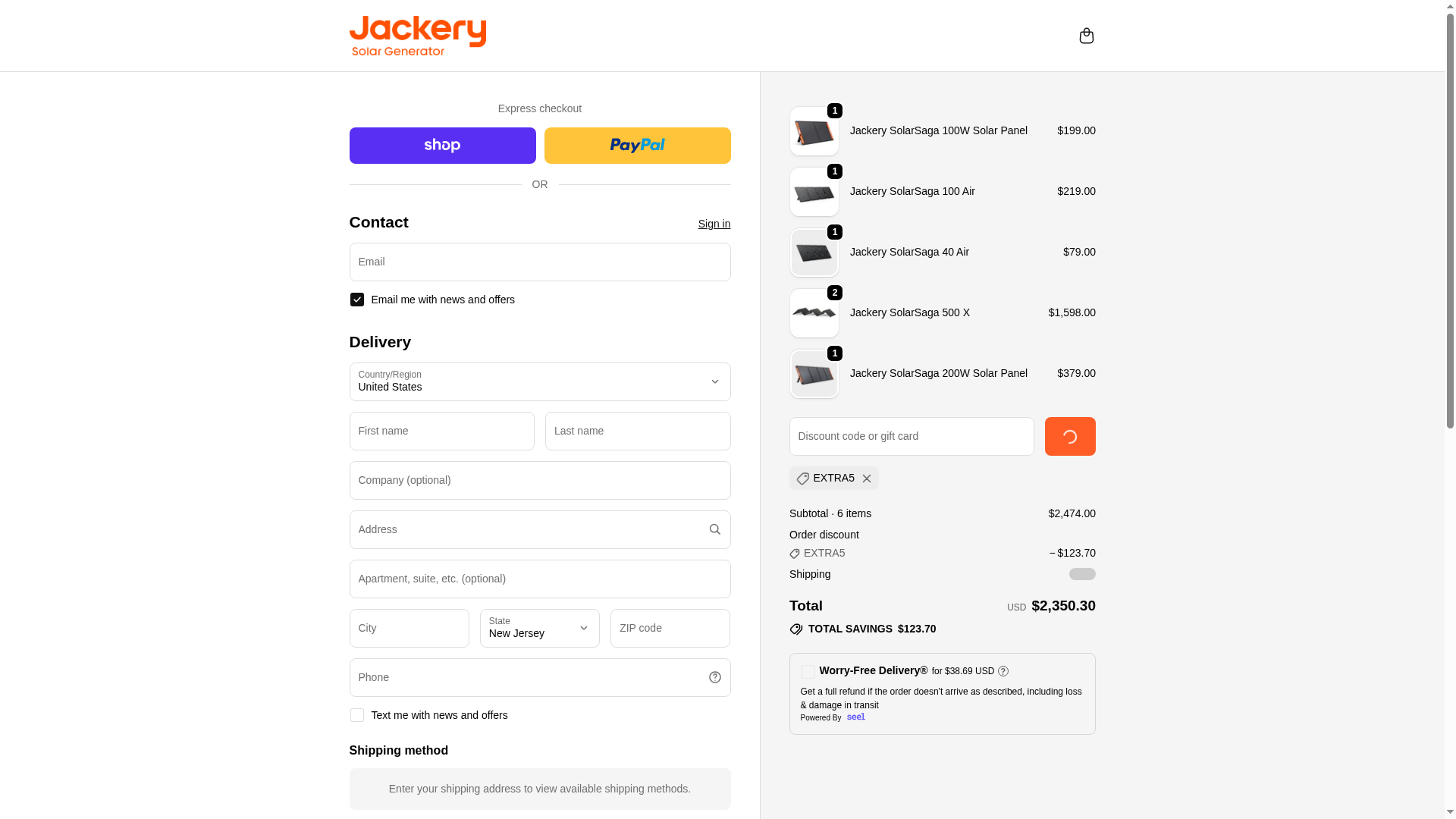Click the Sign in link
The width and height of the screenshot is (1456, 819).
[714, 224]
